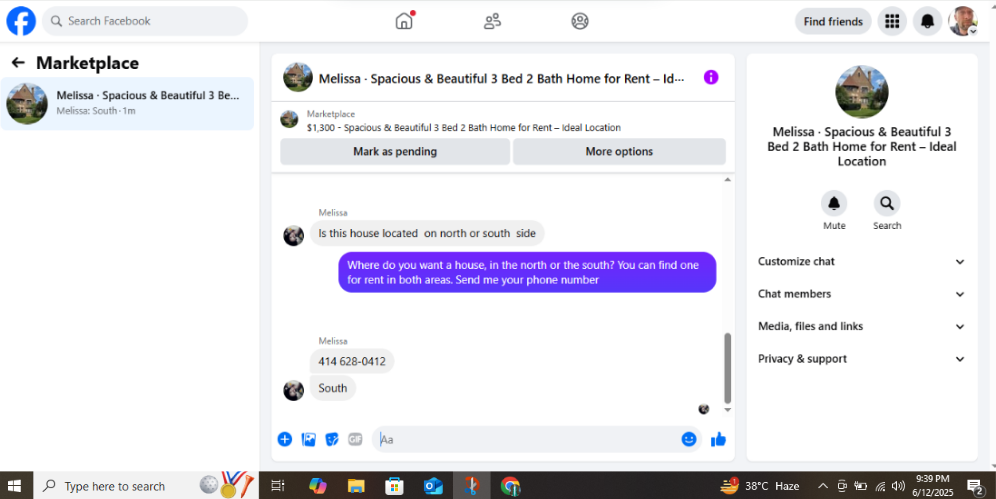Click the Search Facebook input field
The image size is (996, 499).
145,21
